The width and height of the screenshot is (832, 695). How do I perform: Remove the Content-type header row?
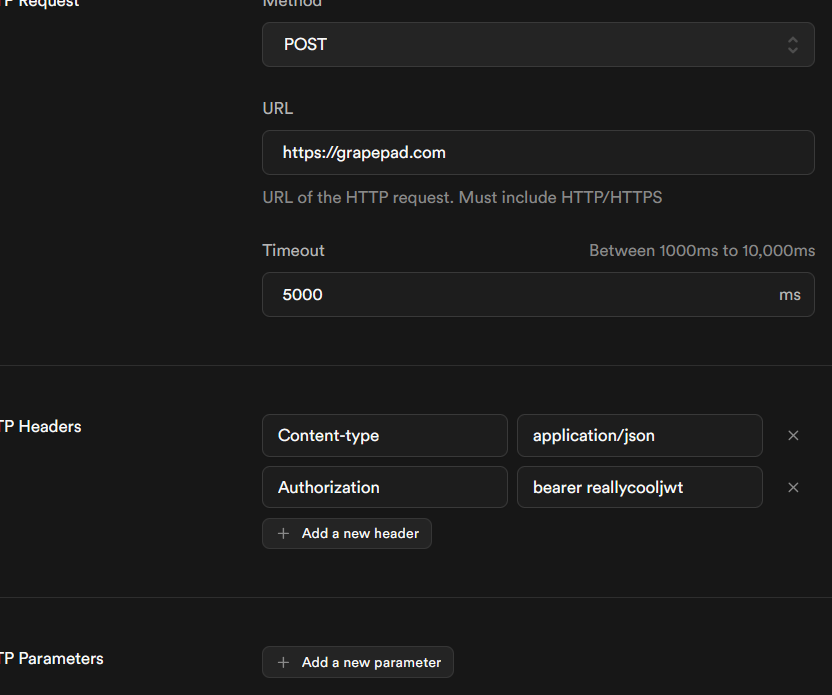(x=793, y=436)
